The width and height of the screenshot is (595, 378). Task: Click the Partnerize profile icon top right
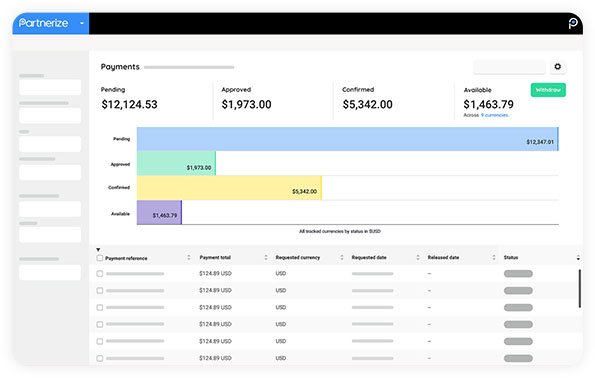click(573, 23)
